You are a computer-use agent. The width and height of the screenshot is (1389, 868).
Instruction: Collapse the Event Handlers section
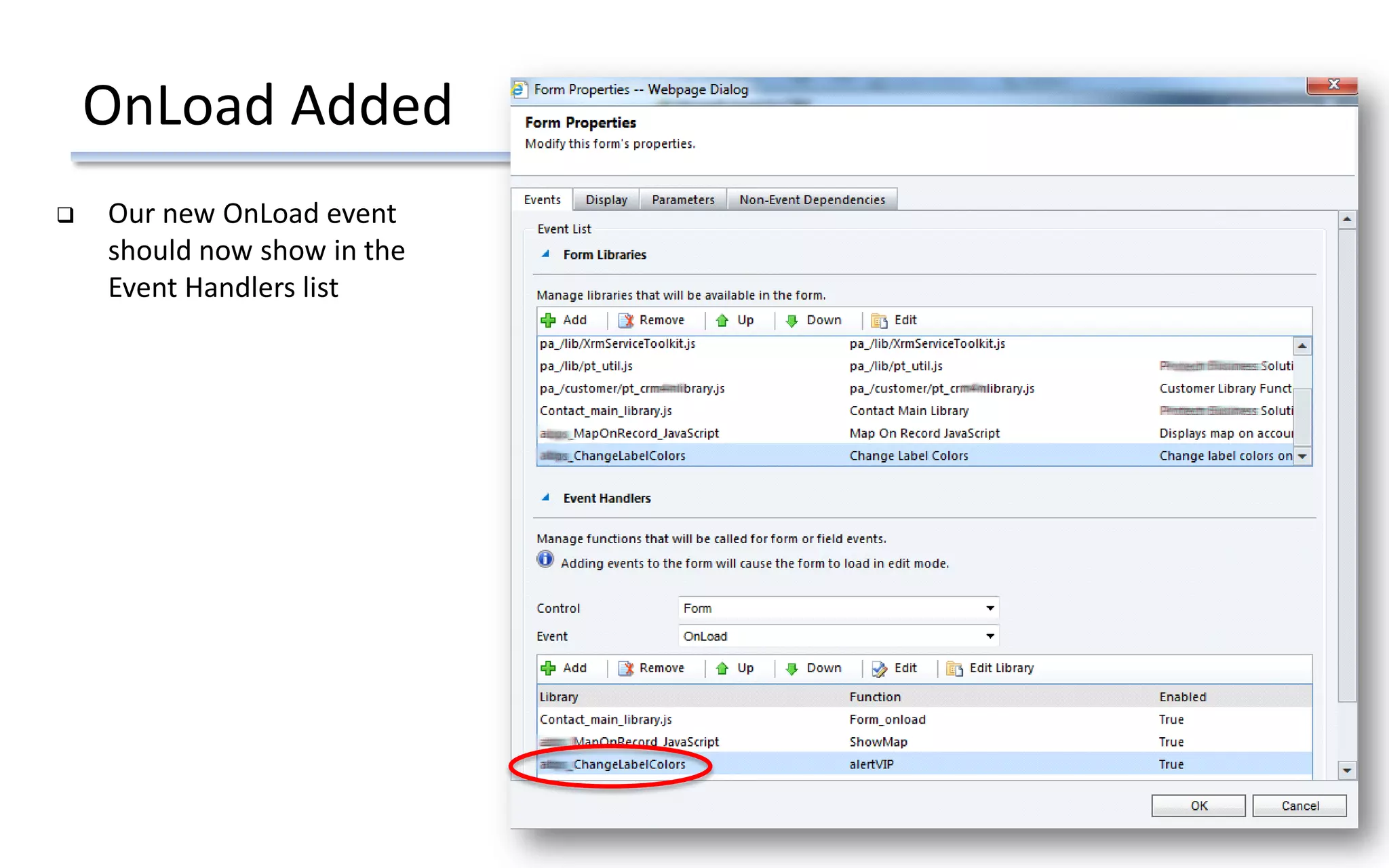click(x=545, y=498)
